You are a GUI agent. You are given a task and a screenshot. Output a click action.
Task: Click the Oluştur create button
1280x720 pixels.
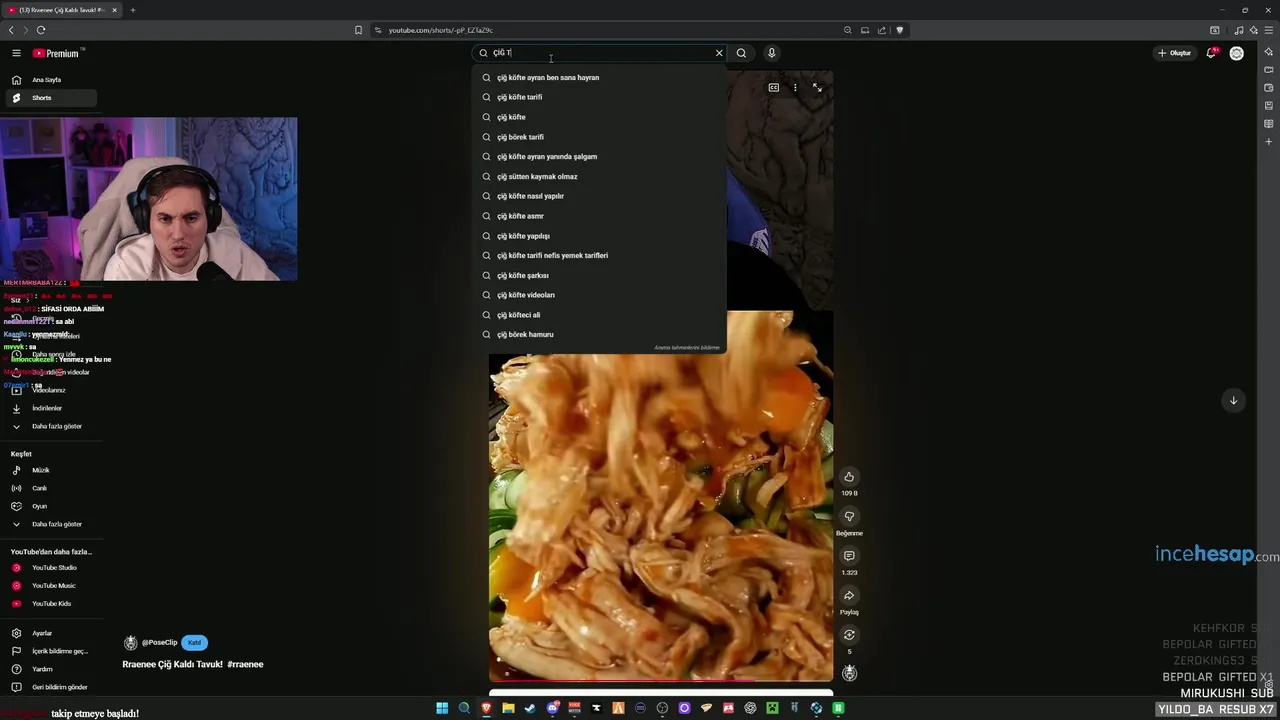[x=1174, y=53]
